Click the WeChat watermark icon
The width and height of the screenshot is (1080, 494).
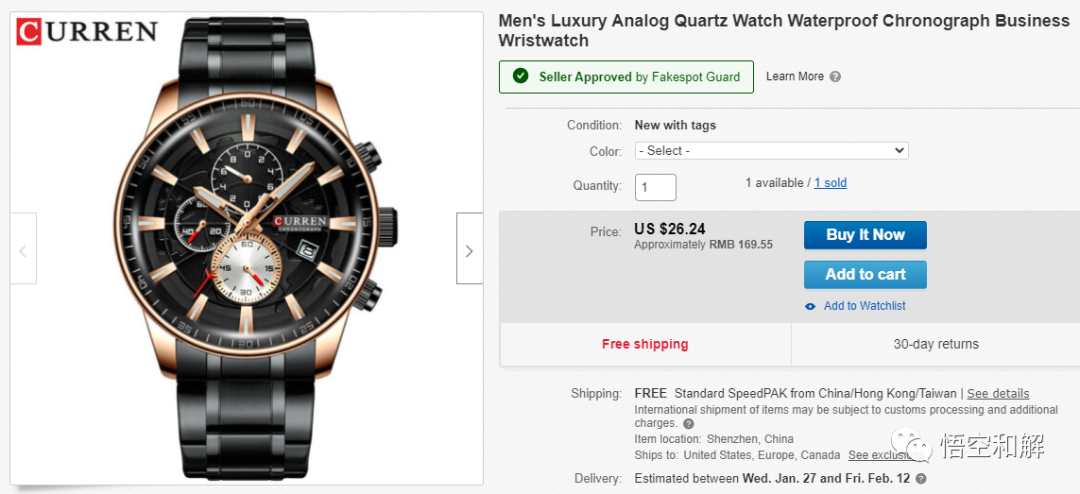click(x=914, y=445)
